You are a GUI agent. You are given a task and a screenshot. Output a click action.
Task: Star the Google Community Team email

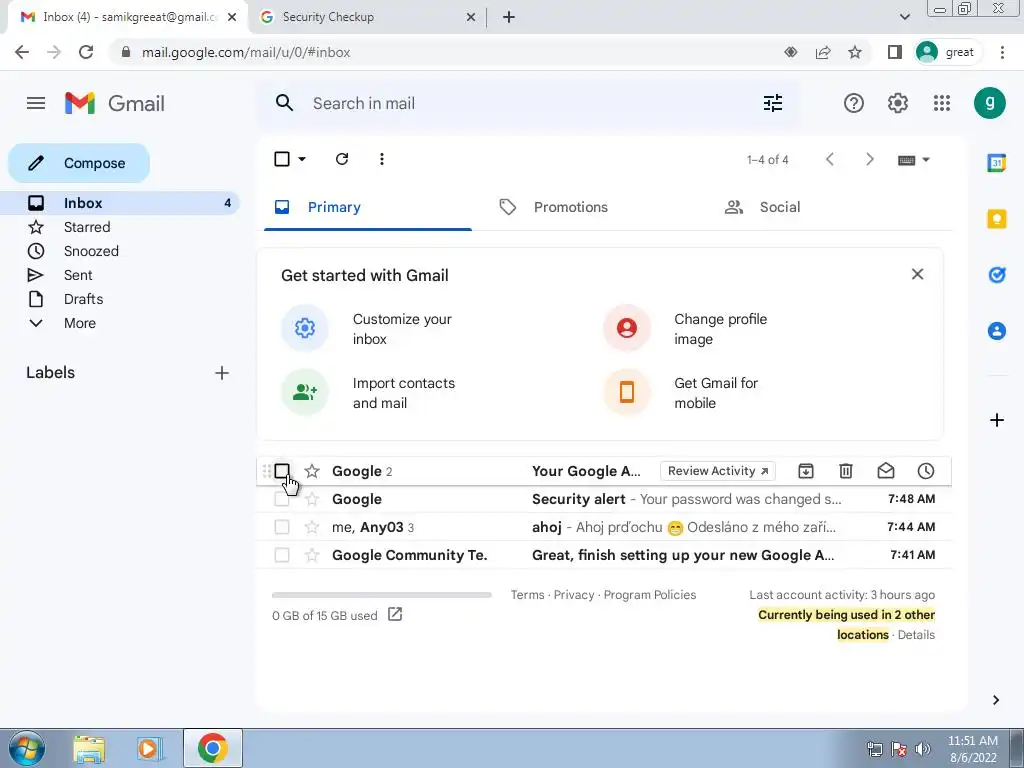[312, 555]
